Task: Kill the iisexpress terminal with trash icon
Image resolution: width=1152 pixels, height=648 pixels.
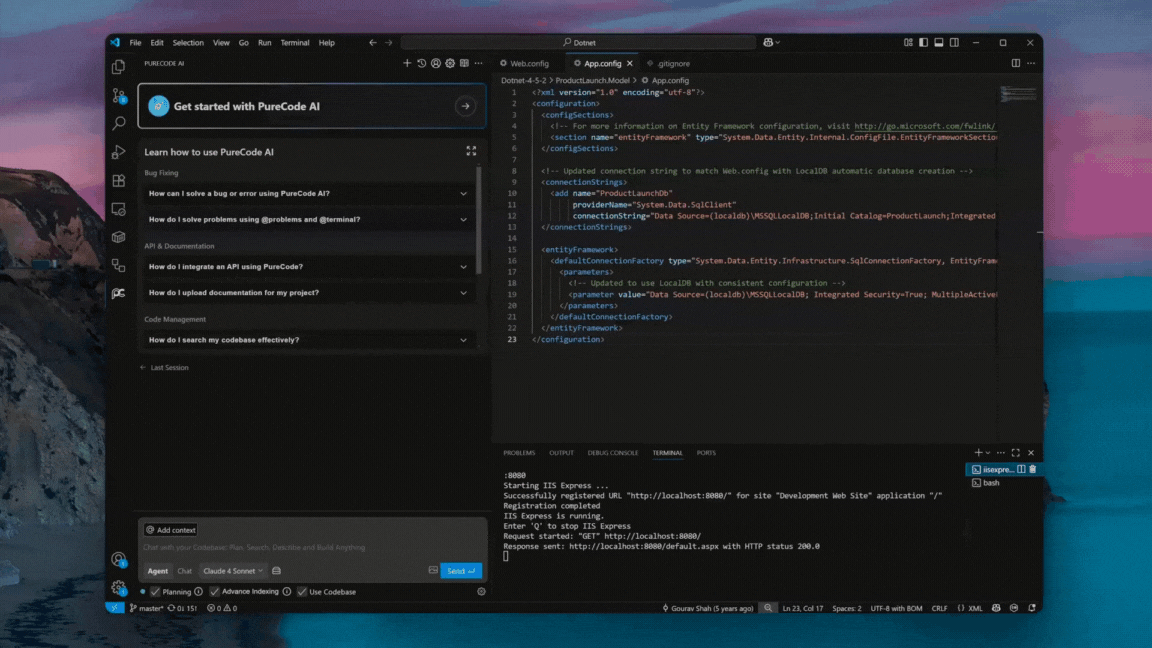Action: (x=1032, y=469)
